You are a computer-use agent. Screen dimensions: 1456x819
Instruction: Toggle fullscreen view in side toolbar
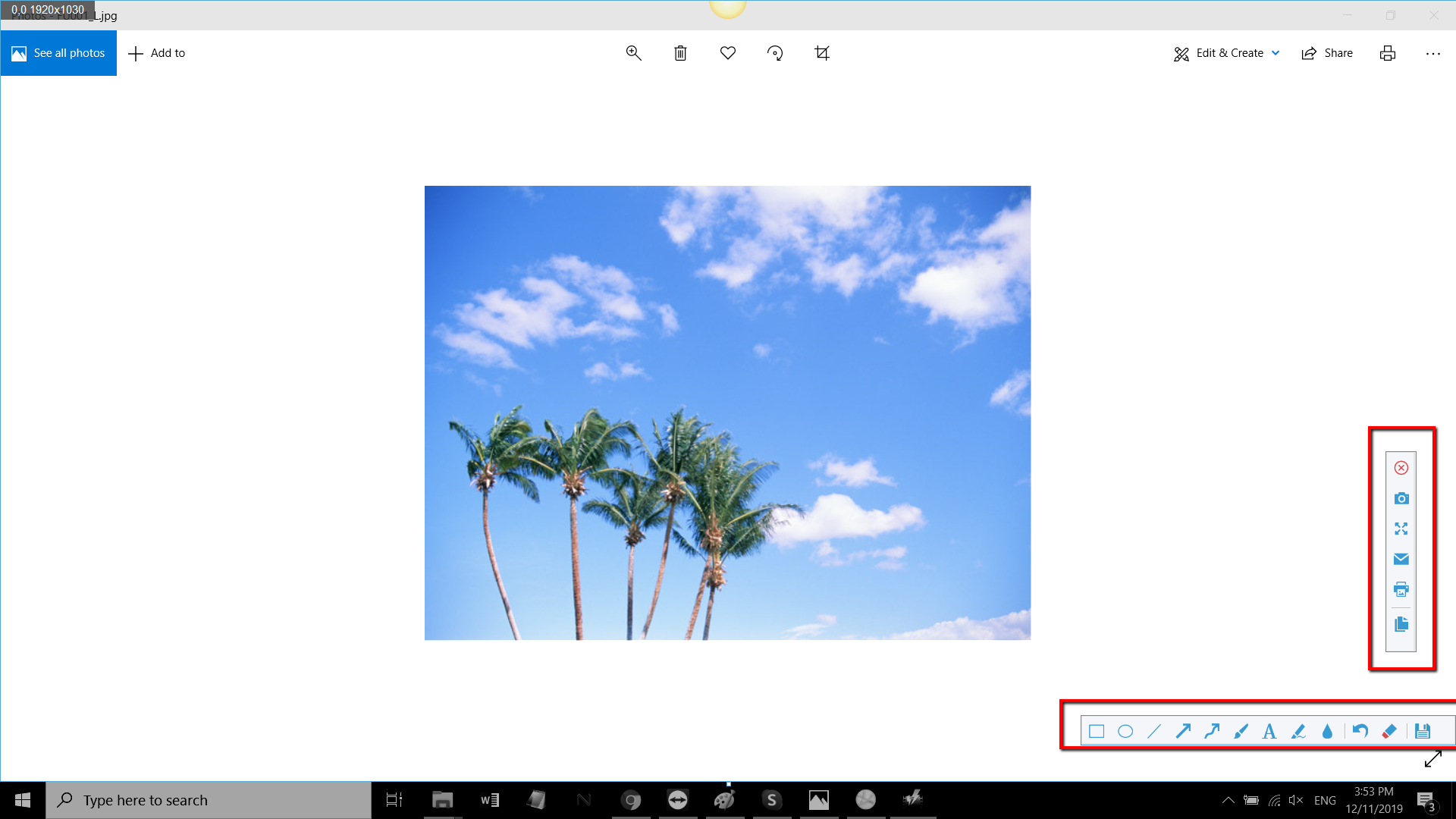pos(1401,529)
